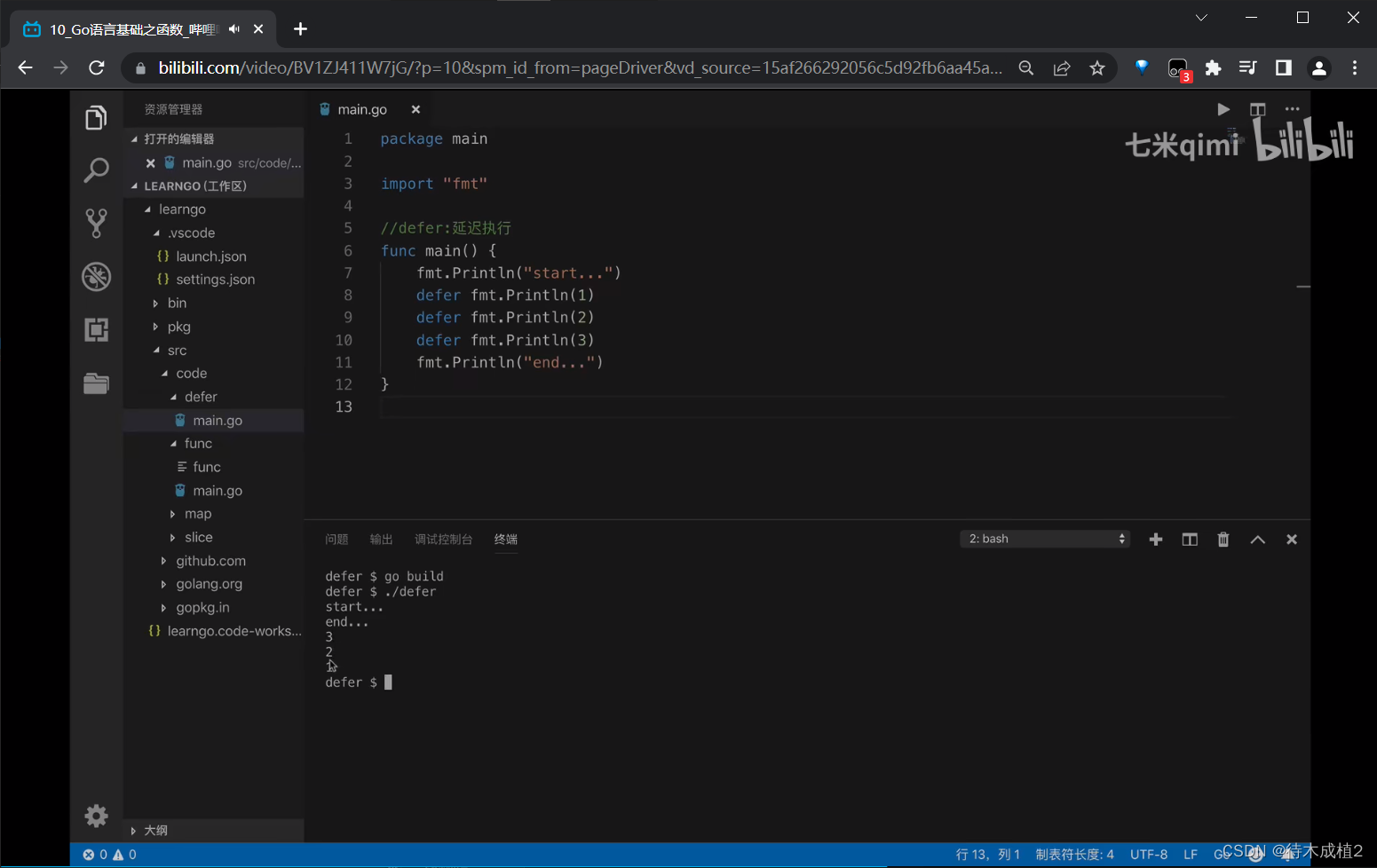The image size is (1377, 868).
Task: Close the terminal panel
Action: coord(1292,540)
